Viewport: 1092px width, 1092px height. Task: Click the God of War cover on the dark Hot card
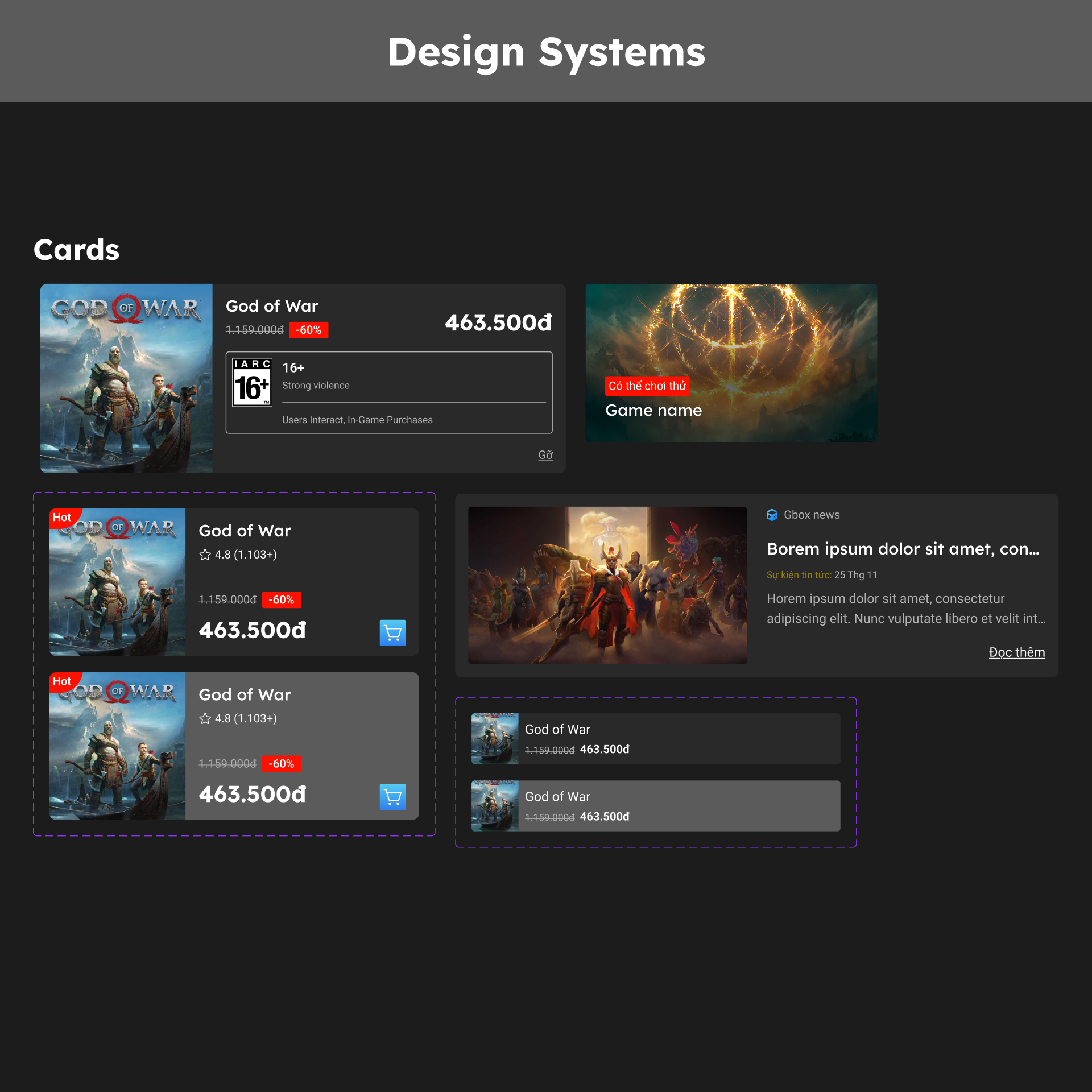118,582
